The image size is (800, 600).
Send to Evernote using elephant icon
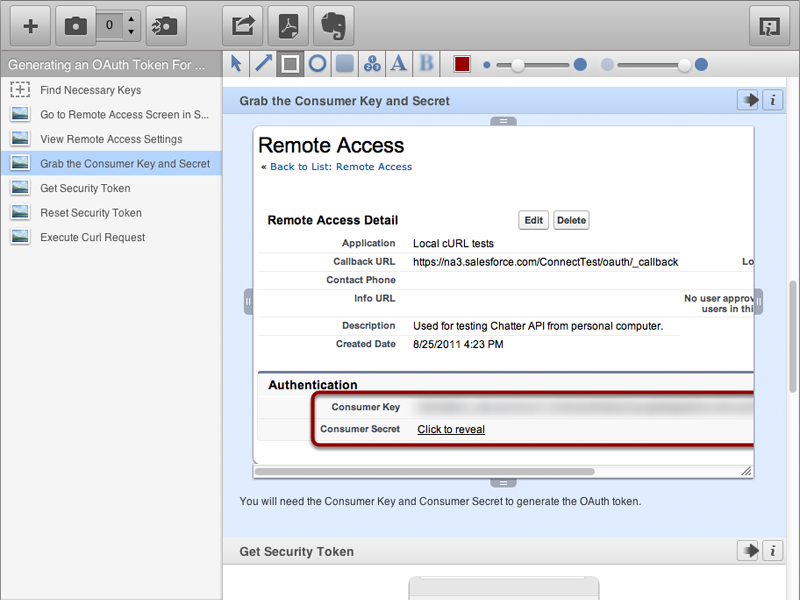(334, 26)
